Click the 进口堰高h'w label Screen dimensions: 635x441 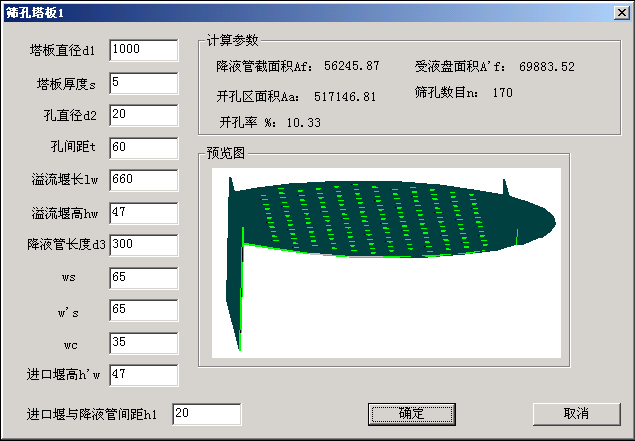coord(64,375)
